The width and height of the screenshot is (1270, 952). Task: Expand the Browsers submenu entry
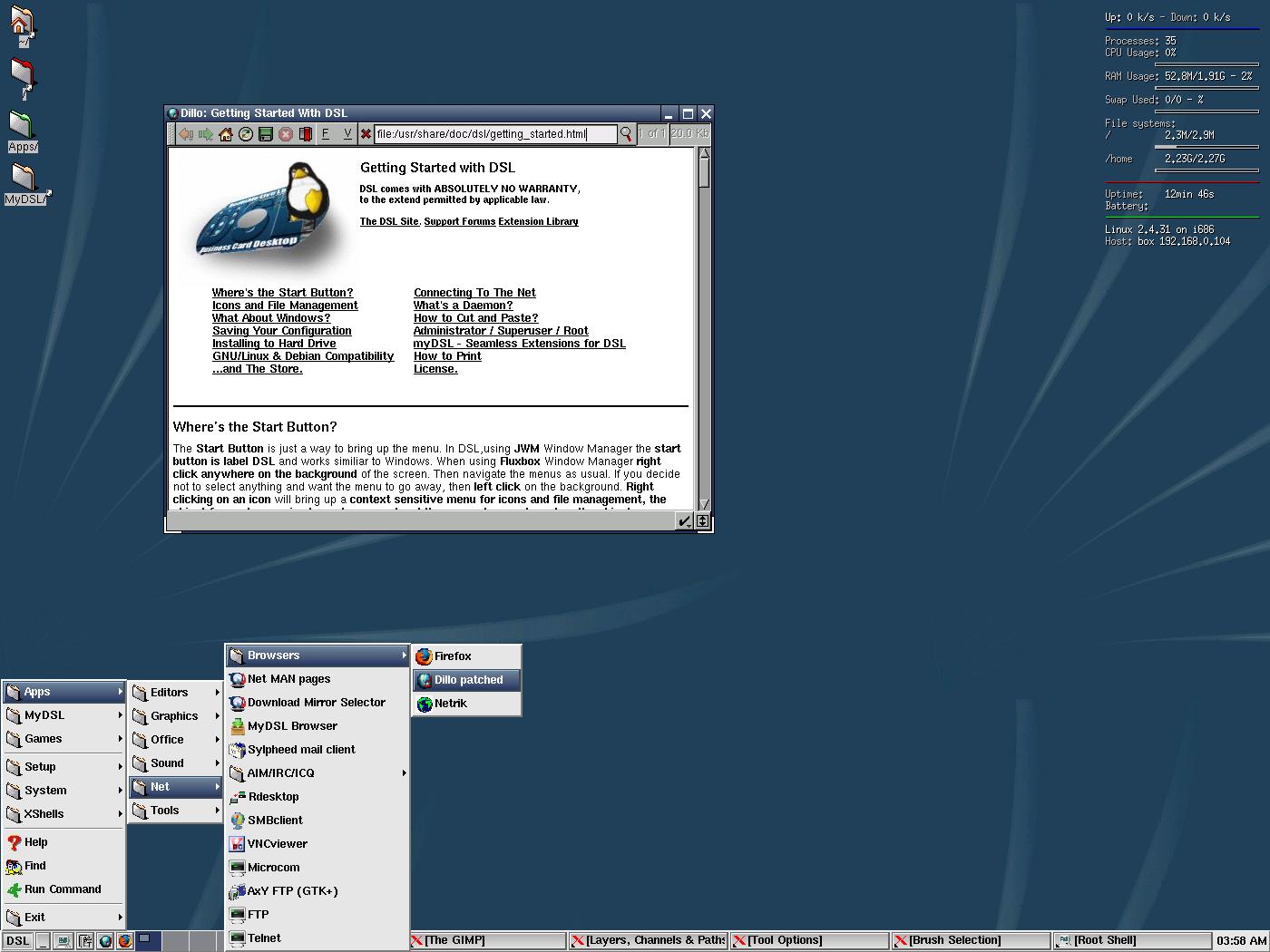coord(317,656)
